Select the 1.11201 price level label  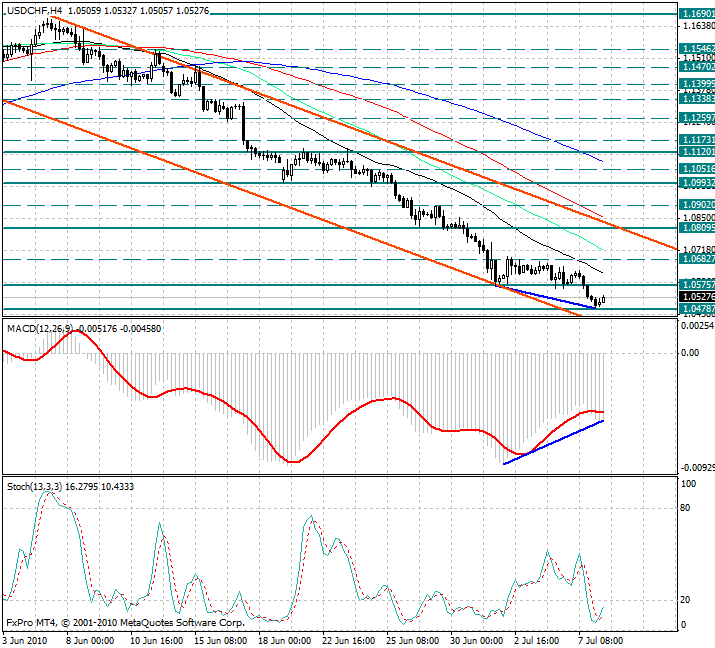[x=696, y=152]
